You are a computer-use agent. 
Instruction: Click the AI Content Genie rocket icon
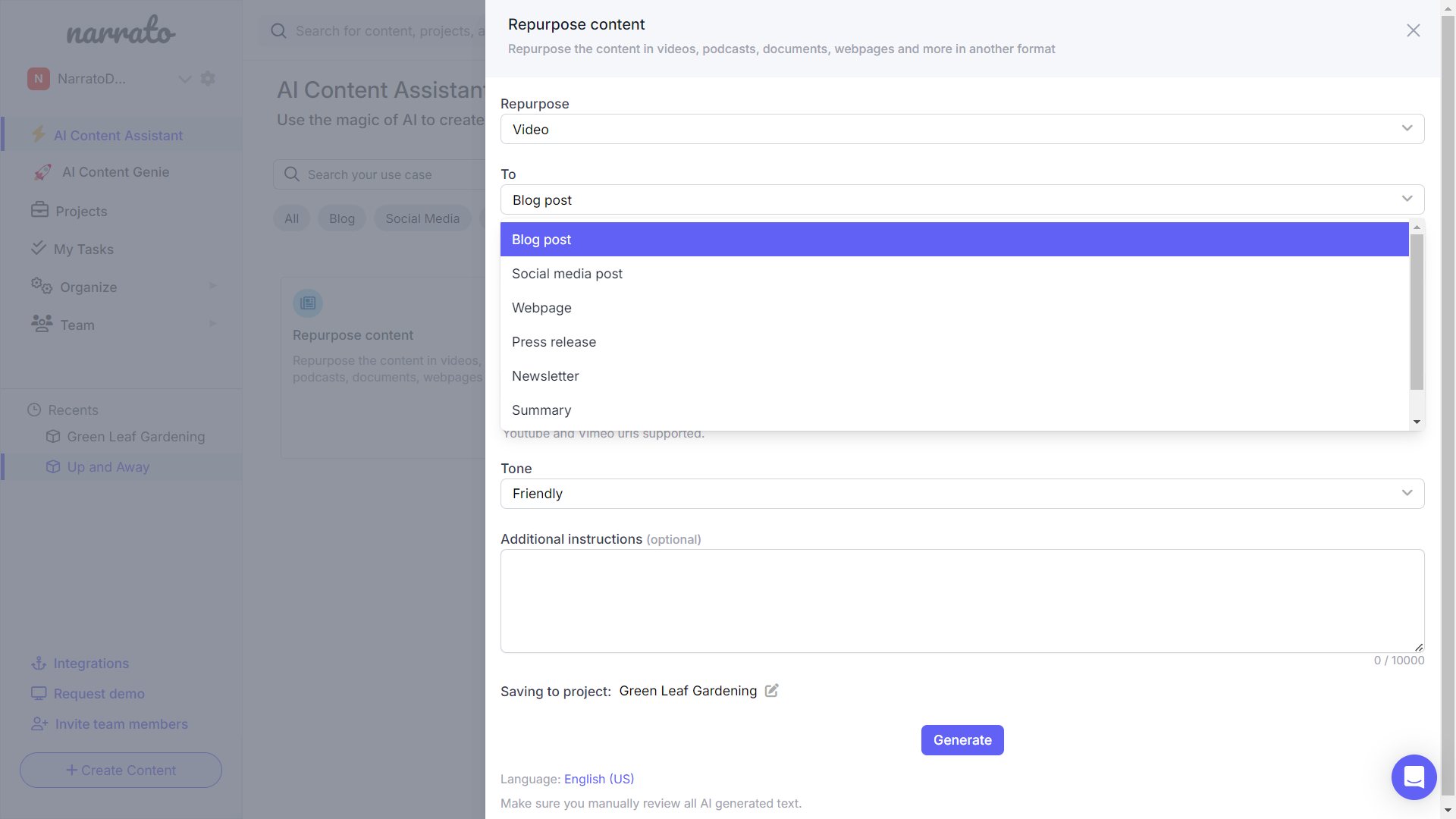click(x=42, y=172)
